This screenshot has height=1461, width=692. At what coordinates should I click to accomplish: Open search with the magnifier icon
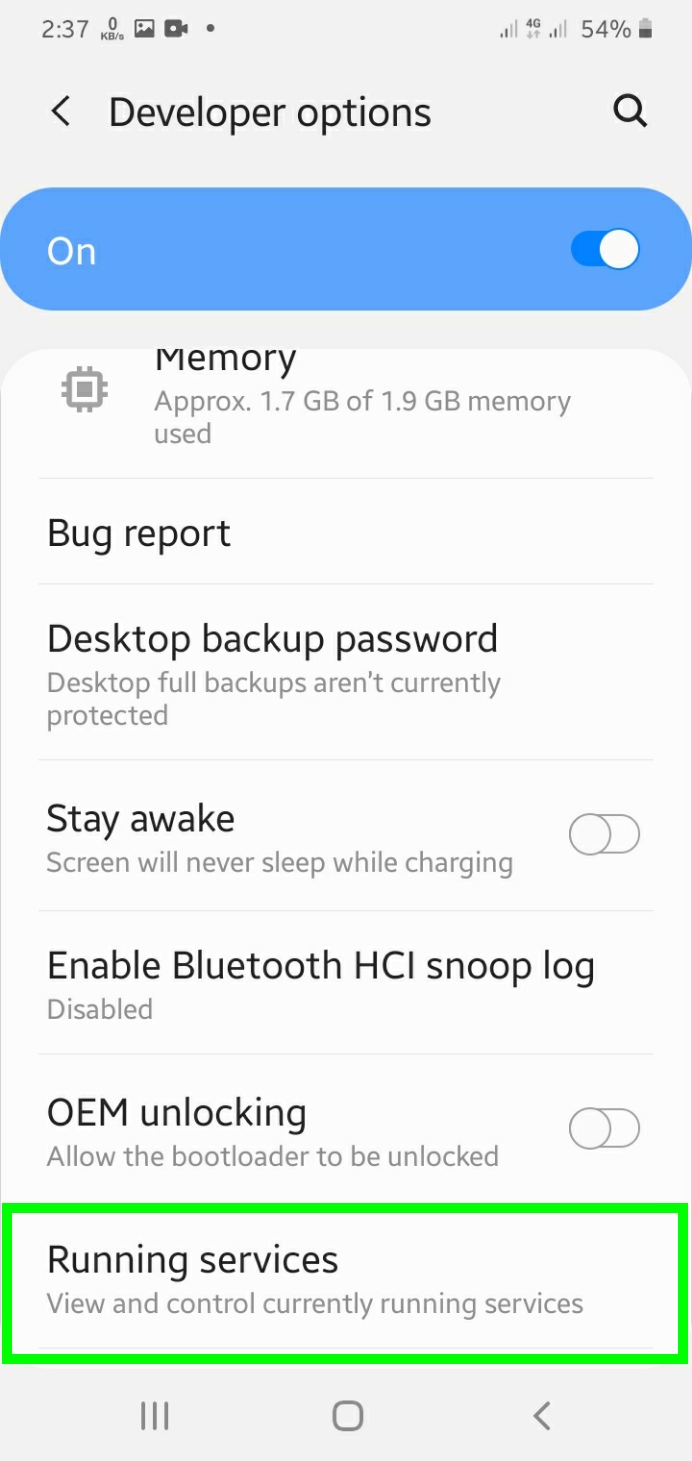pos(630,112)
